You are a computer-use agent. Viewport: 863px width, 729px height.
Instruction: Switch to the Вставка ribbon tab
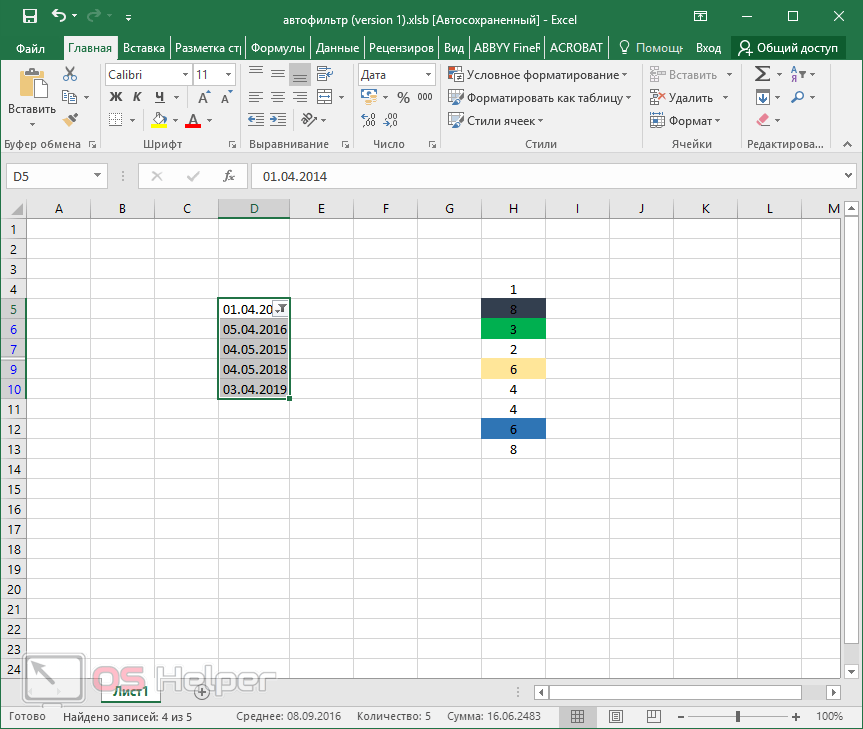144,47
